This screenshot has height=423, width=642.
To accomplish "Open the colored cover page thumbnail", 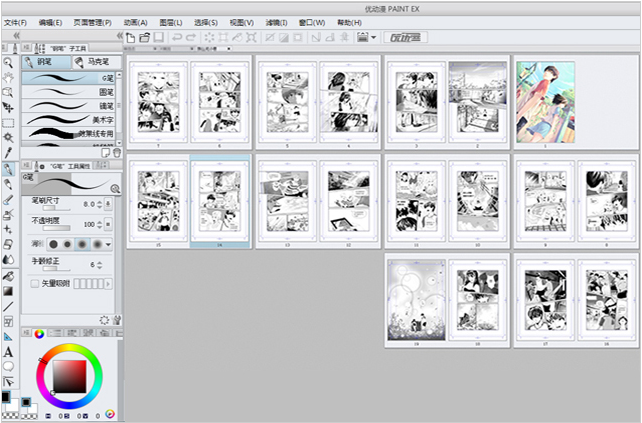I will 545,102.
